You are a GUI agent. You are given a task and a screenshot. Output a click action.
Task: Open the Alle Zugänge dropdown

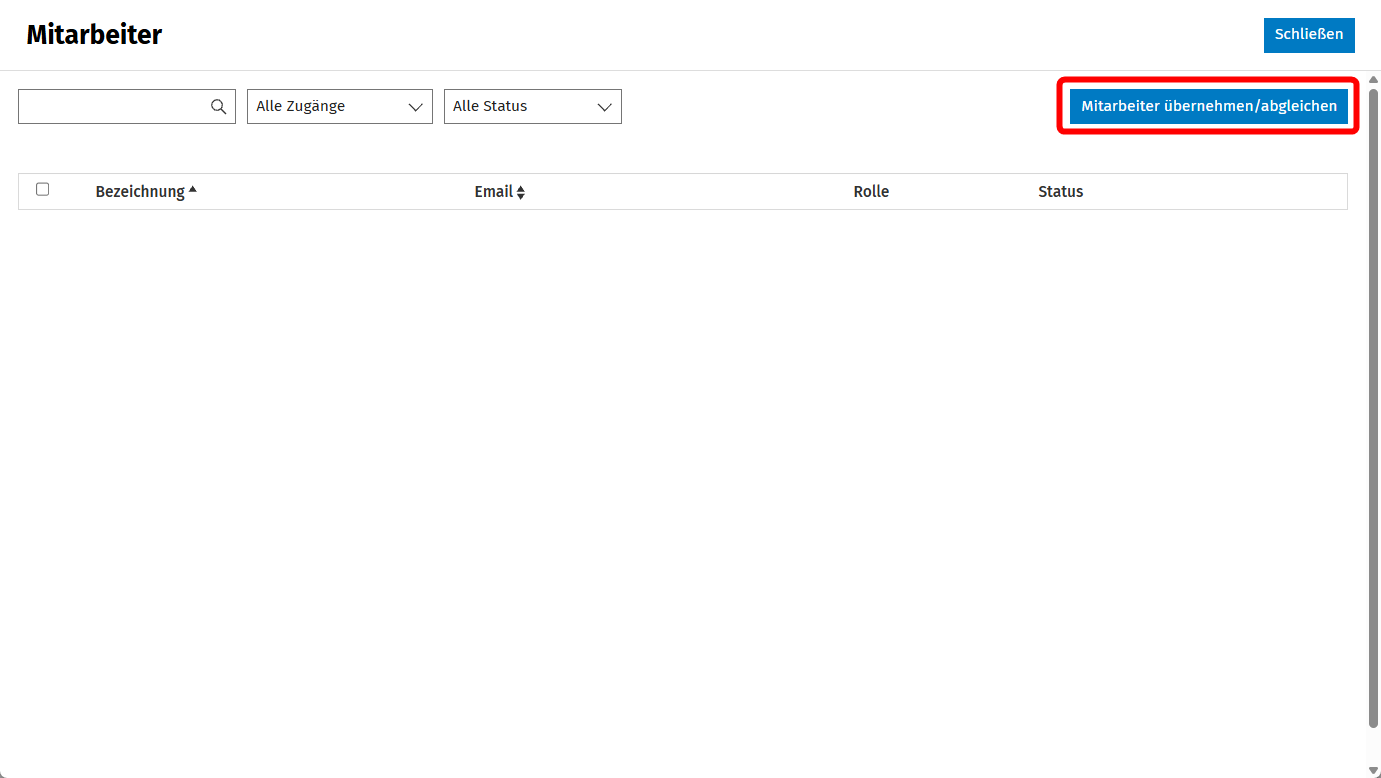(340, 106)
